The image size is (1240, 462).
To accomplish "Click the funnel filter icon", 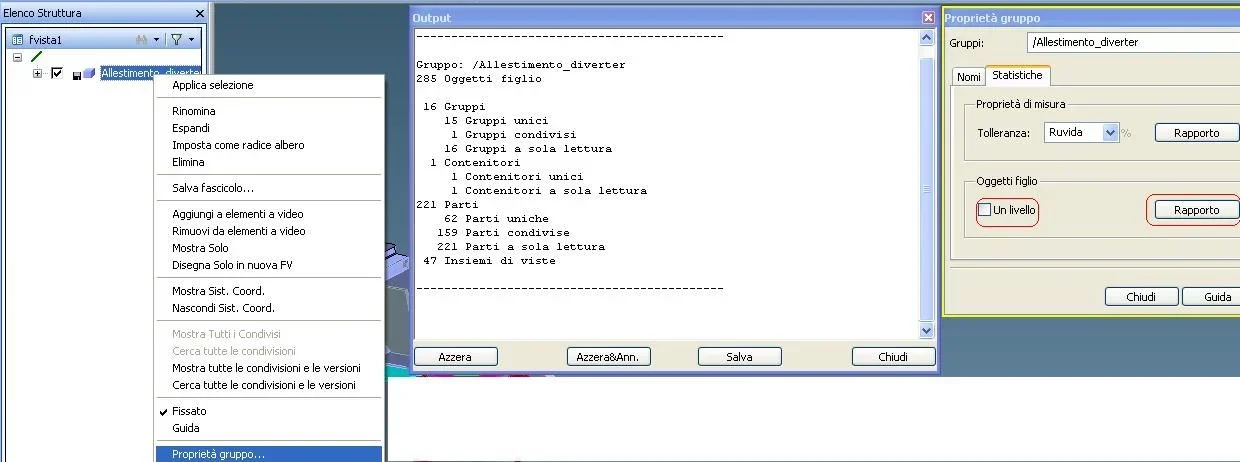I will [176, 40].
